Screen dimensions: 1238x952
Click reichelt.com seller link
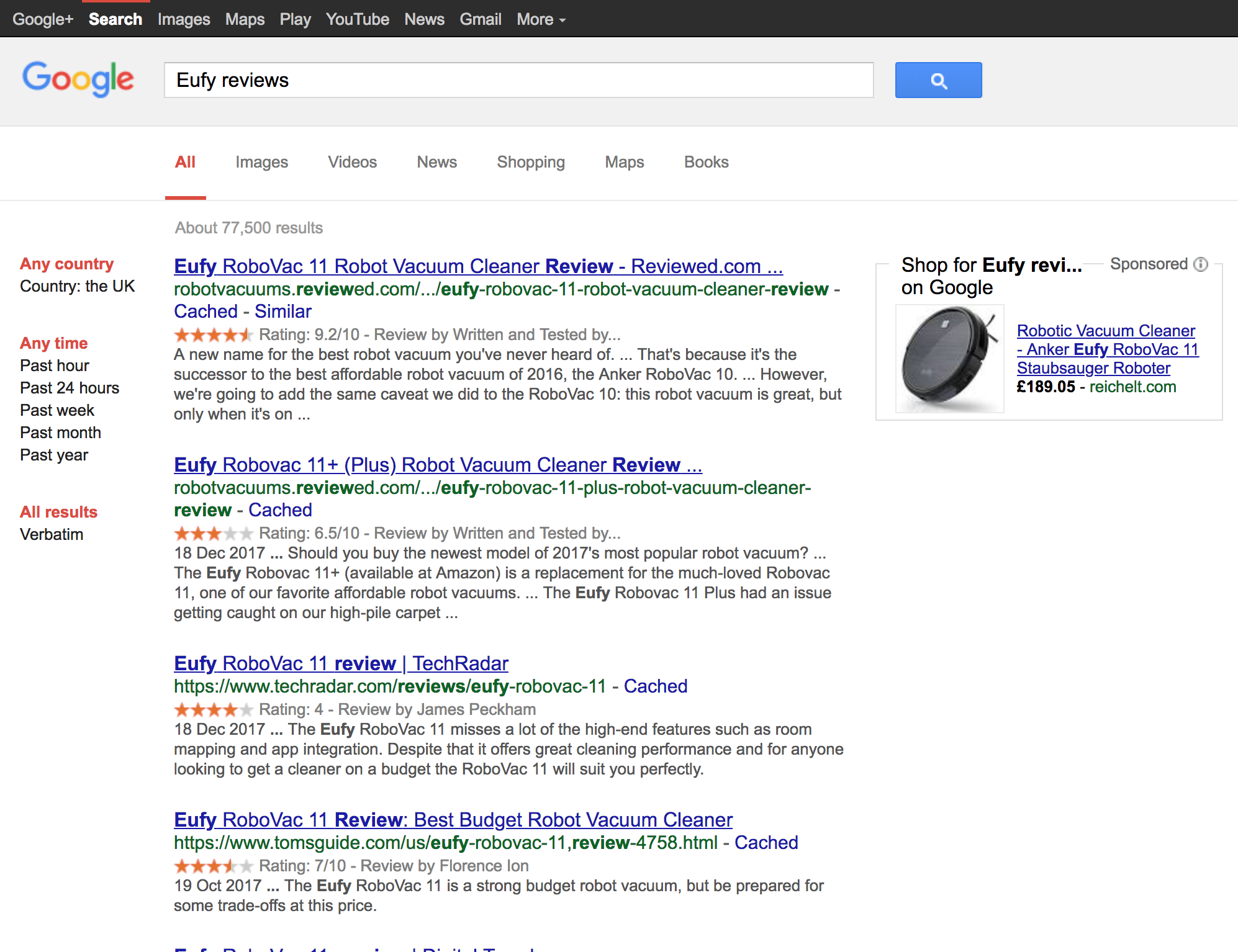click(1132, 387)
